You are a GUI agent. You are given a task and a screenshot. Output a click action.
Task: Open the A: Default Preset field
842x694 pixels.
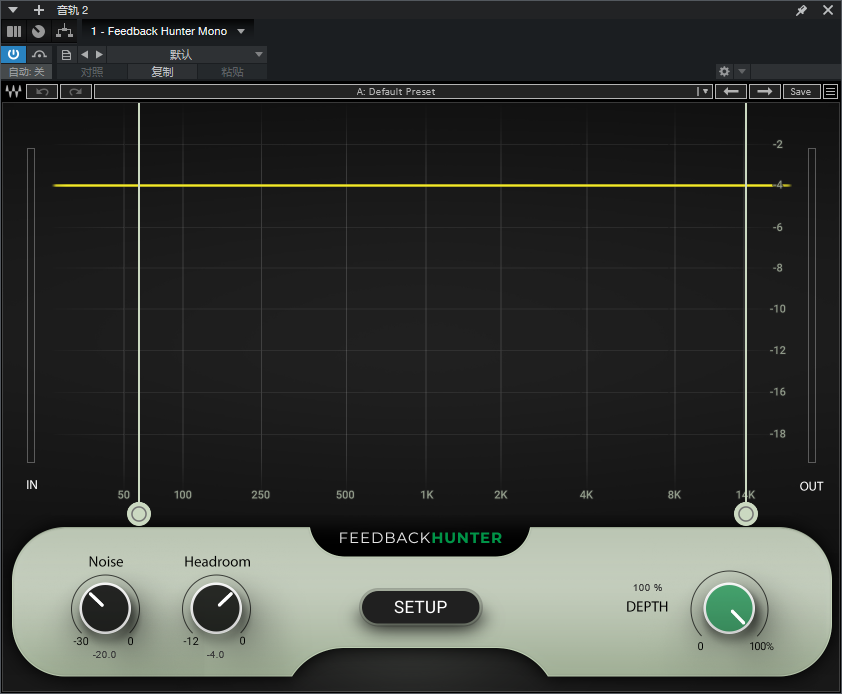point(395,91)
